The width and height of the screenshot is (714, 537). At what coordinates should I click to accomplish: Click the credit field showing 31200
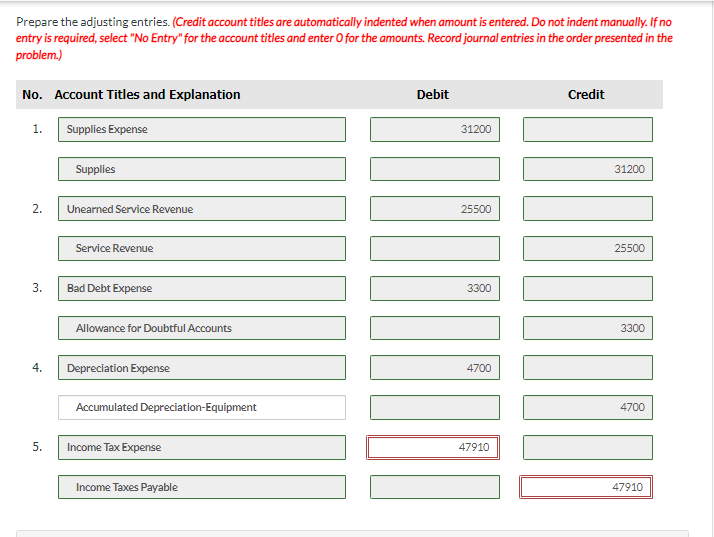click(588, 169)
